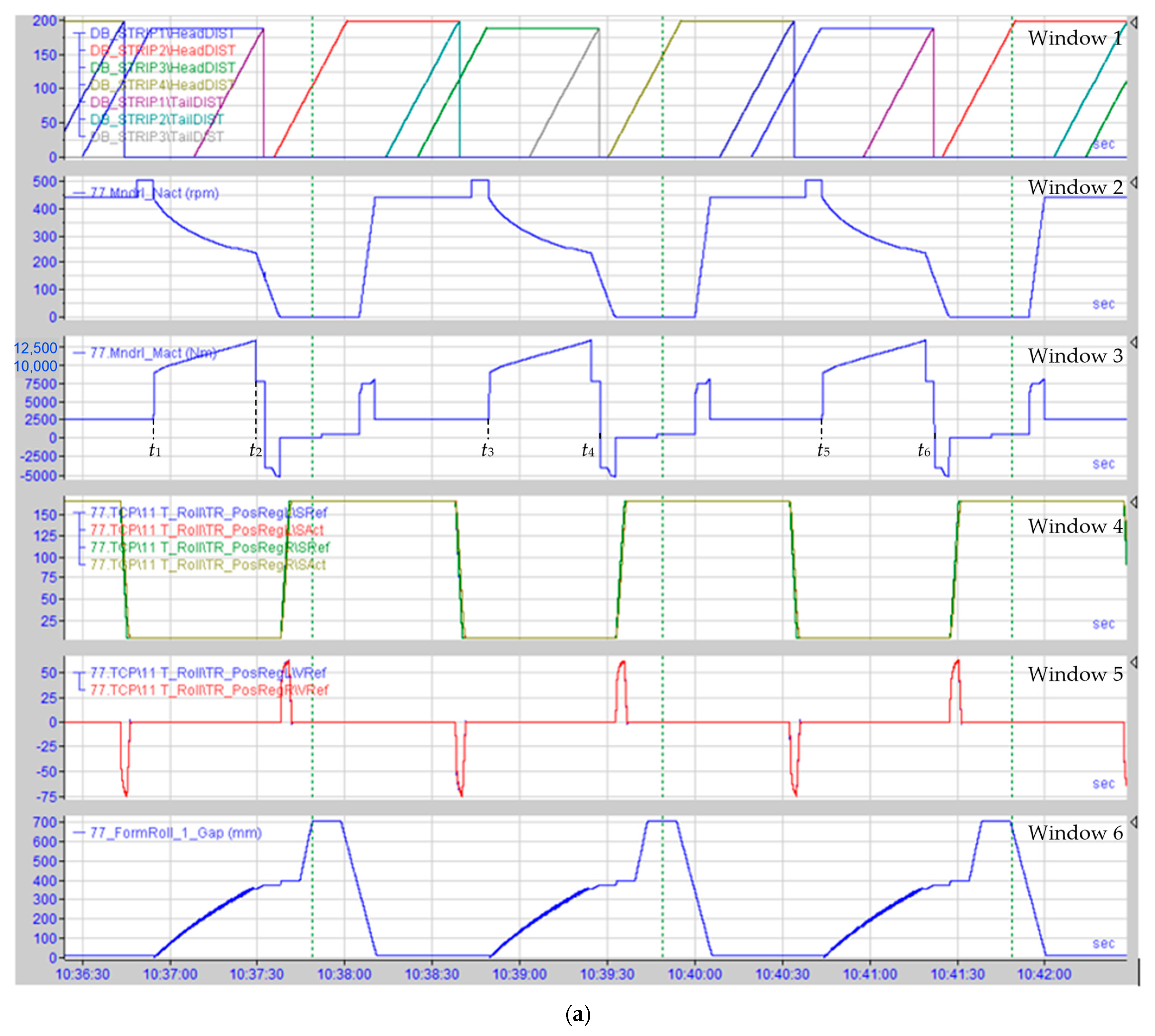Click 77_FormRoll_1_Gap (mm) legend label

pos(175,833)
